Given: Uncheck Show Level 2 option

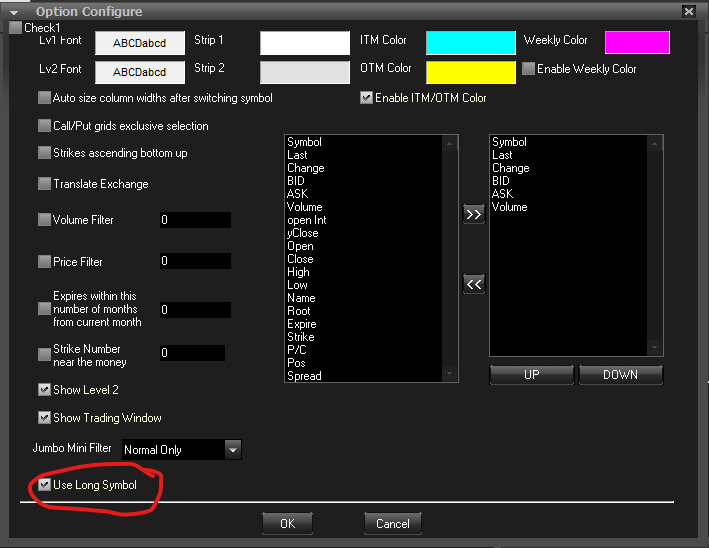Looking at the screenshot, I should coord(44,390).
